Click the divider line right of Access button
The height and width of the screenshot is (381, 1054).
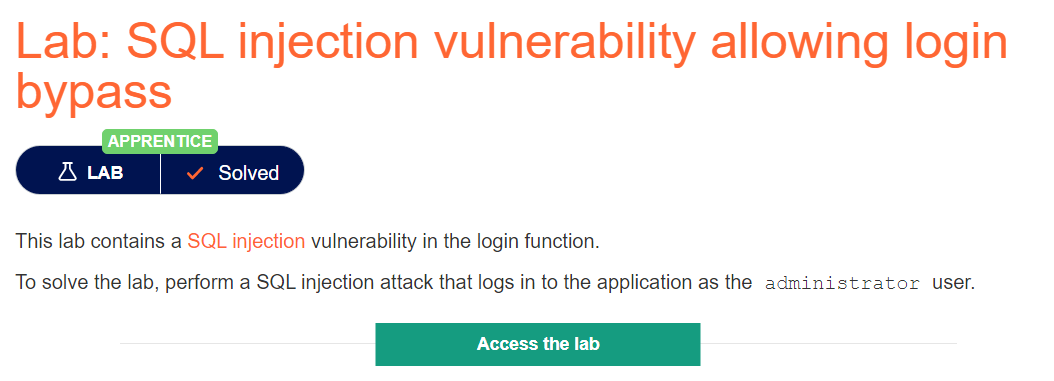(x=828, y=343)
